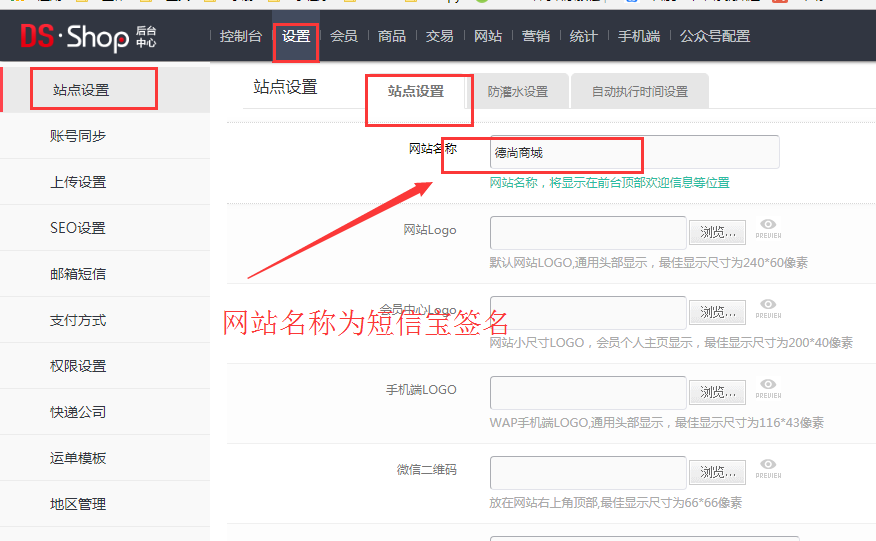Open 运单模板 in the sidebar
This screenshot has width=876, height=541.
click(78, 458)
